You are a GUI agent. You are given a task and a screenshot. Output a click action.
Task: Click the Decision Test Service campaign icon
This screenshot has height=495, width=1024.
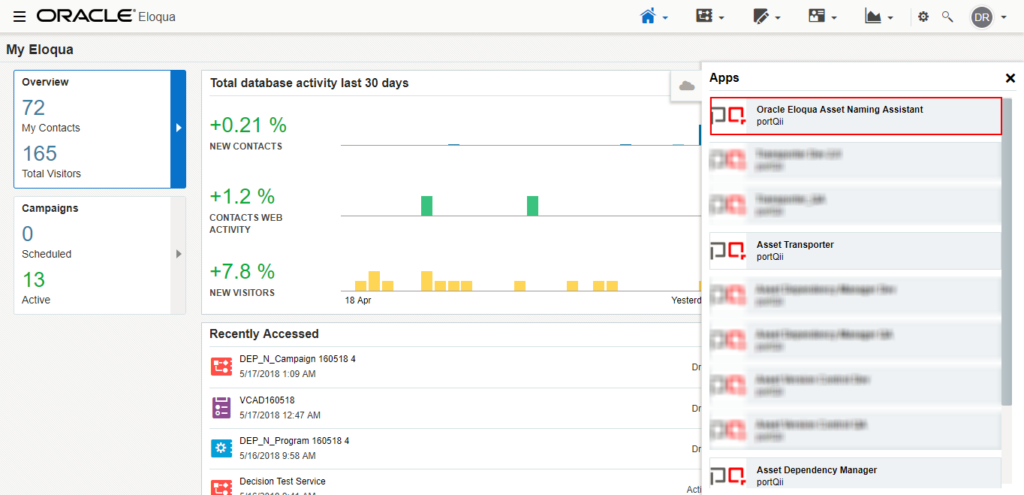tap(221, 487)
